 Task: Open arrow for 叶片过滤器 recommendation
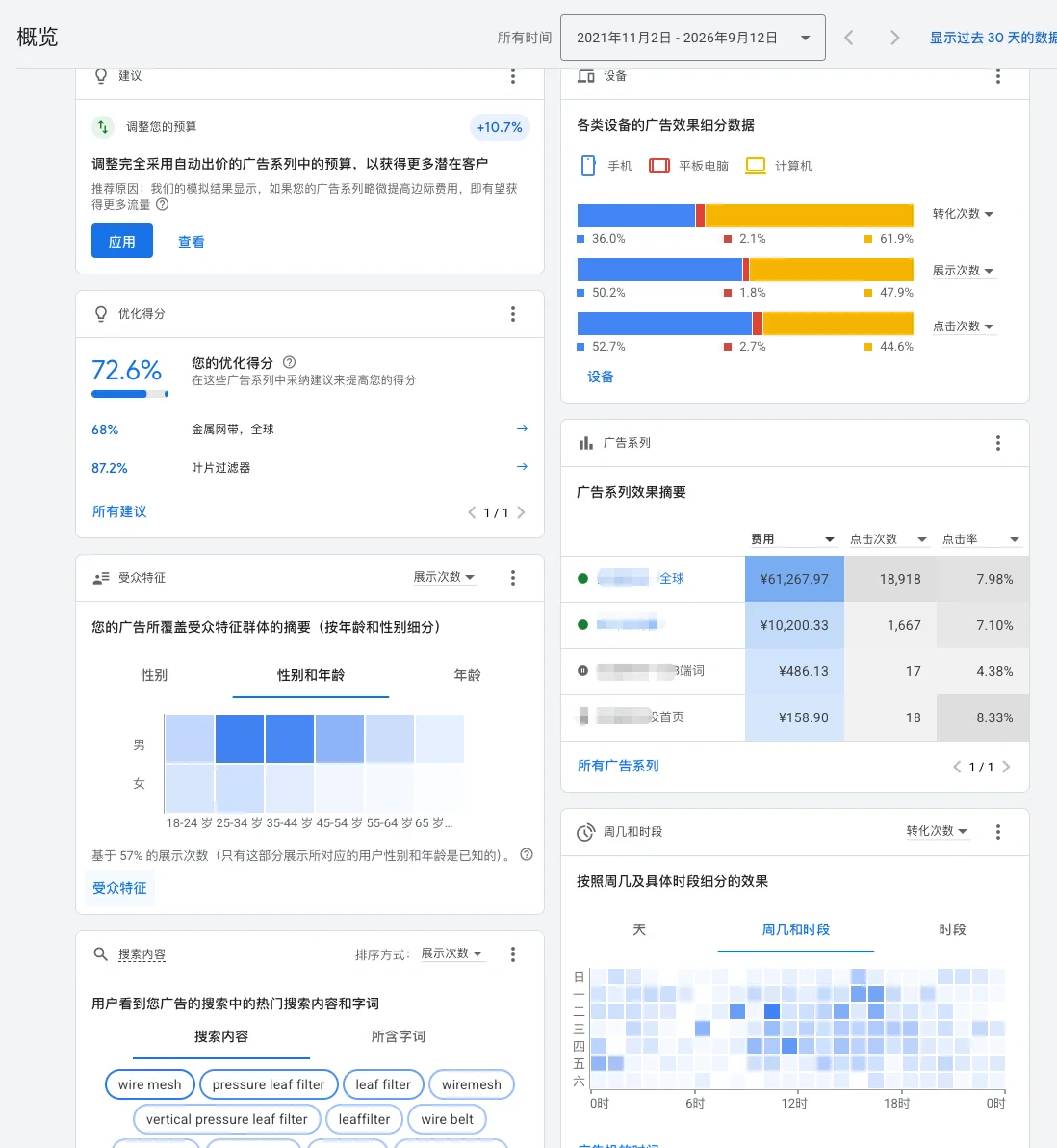click(x=522, y=466)
